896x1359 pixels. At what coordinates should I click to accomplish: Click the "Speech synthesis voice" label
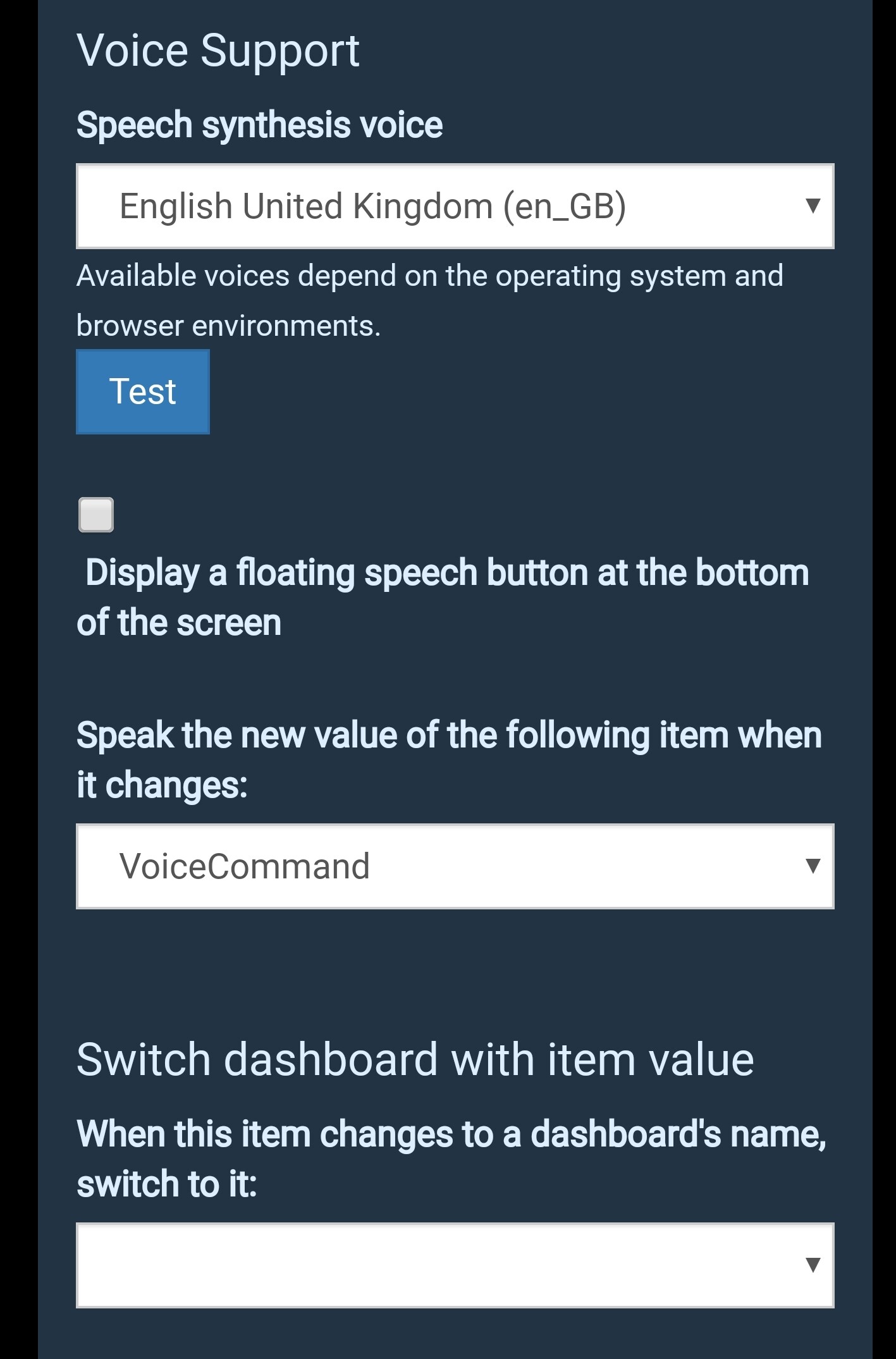point(259,125)
